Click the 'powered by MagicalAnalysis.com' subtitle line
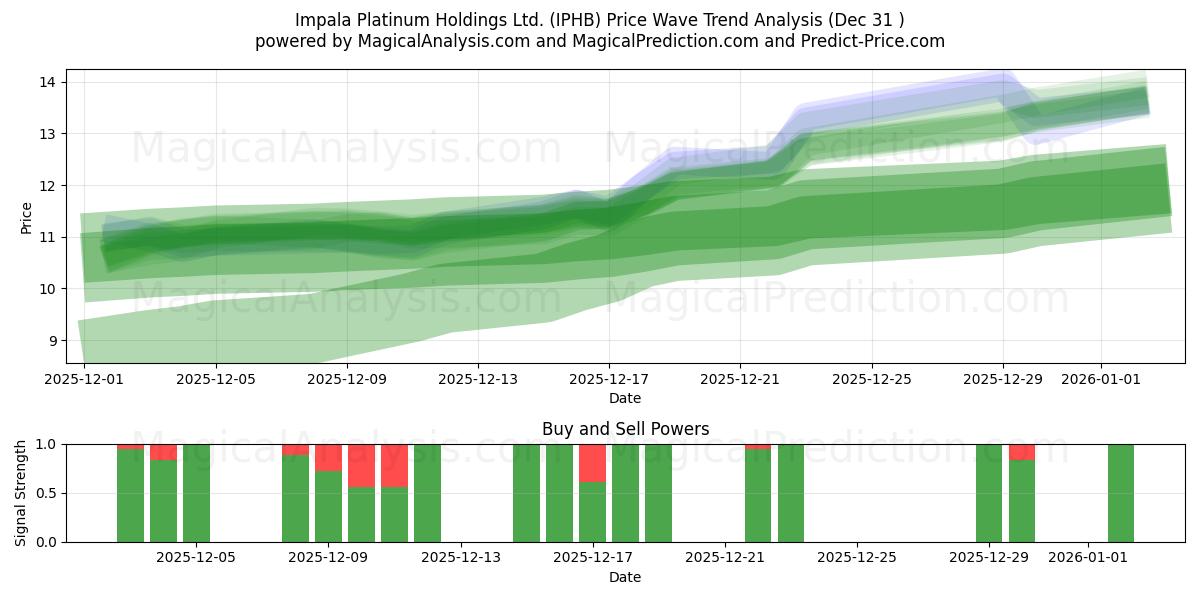This screenshot has width=1200, height=600. 600,41
